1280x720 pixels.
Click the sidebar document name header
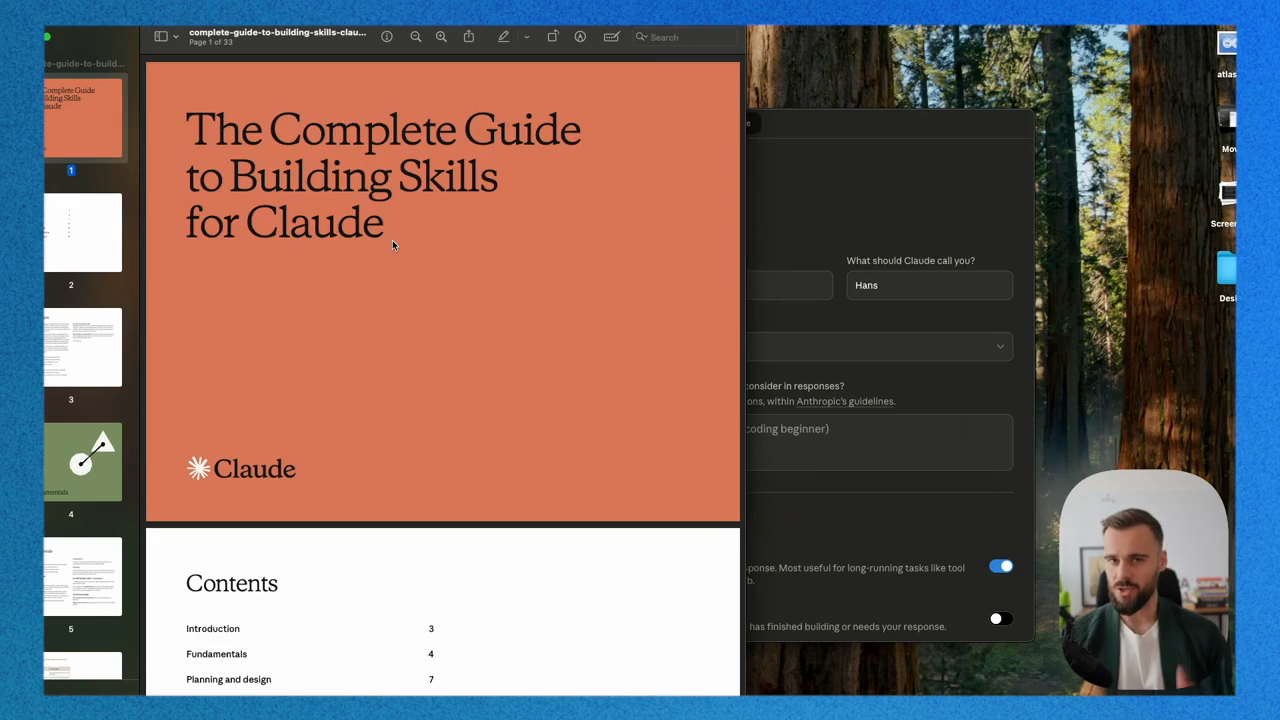point(85,63)
